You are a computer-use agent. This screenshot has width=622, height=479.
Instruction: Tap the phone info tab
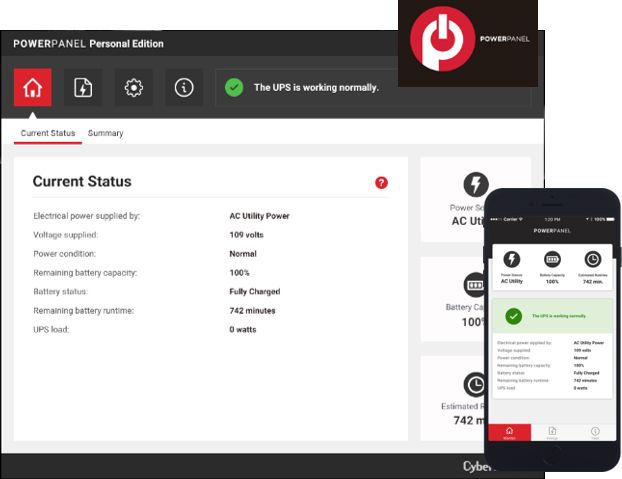tap(595, 433)
